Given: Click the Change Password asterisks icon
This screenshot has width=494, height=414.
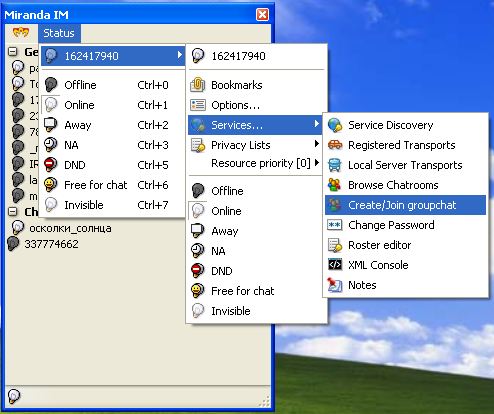Looking at the screenshot, I should point(335,225).
